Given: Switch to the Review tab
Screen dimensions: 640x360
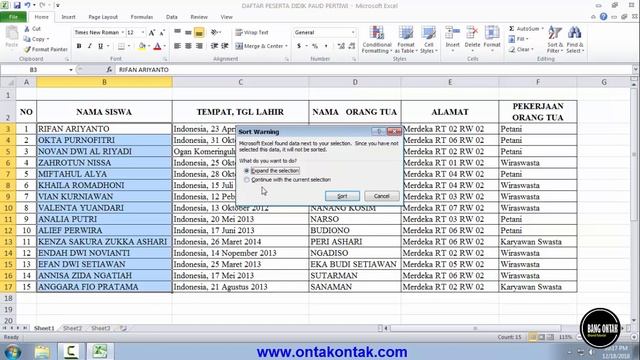Looking at the screenshot, I should pos(199,17).
